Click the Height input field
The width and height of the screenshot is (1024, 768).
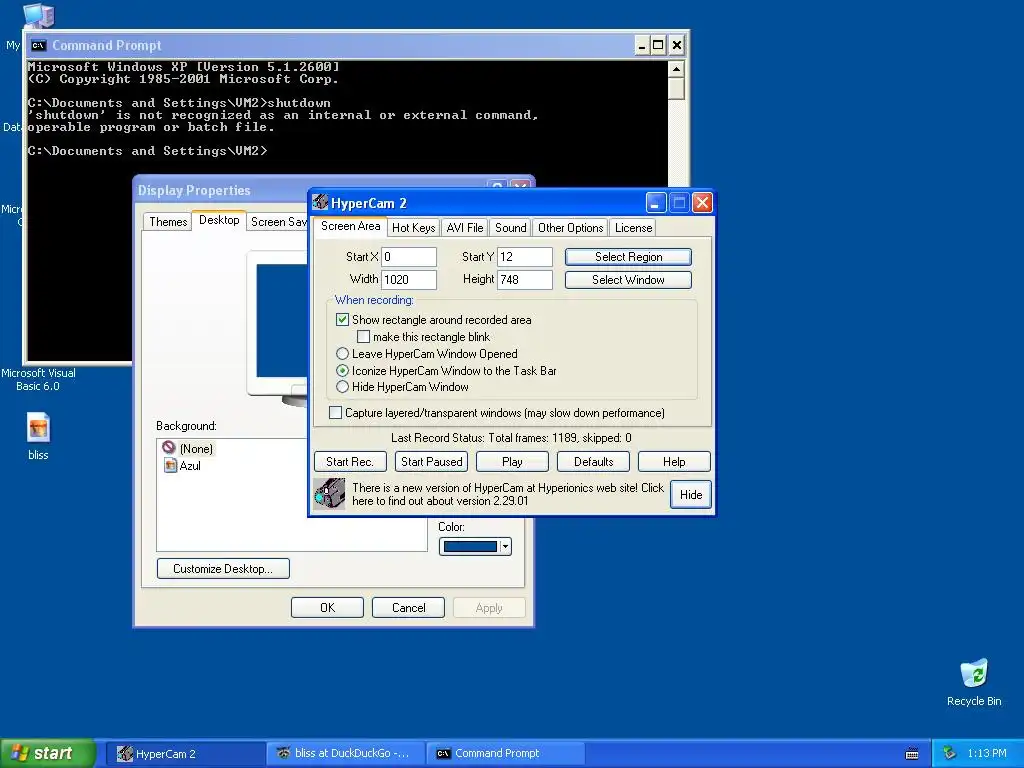tap(524, 280)
